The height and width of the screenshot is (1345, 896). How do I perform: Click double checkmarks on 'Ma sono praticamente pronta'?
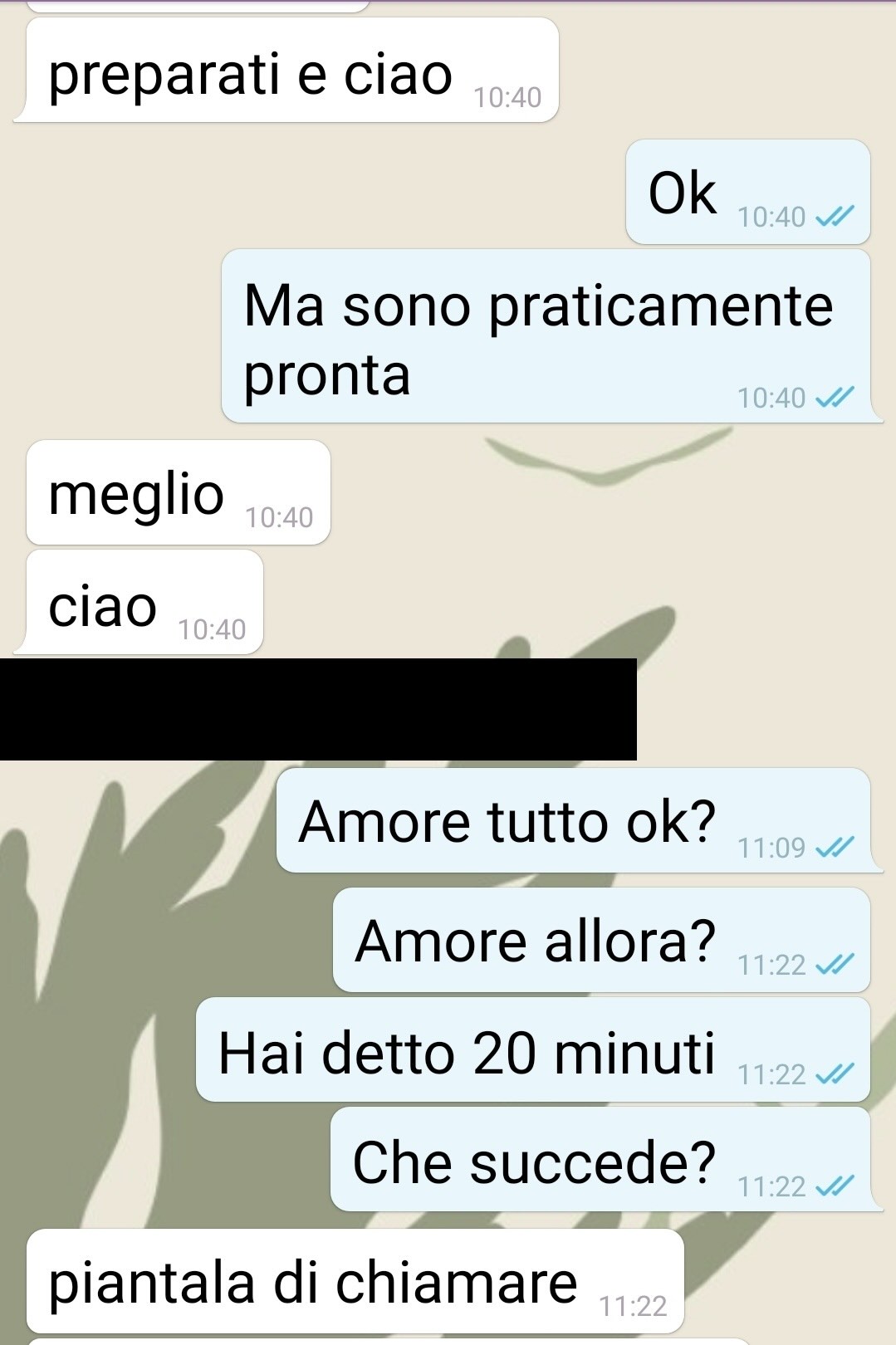(x=835, y=398)
